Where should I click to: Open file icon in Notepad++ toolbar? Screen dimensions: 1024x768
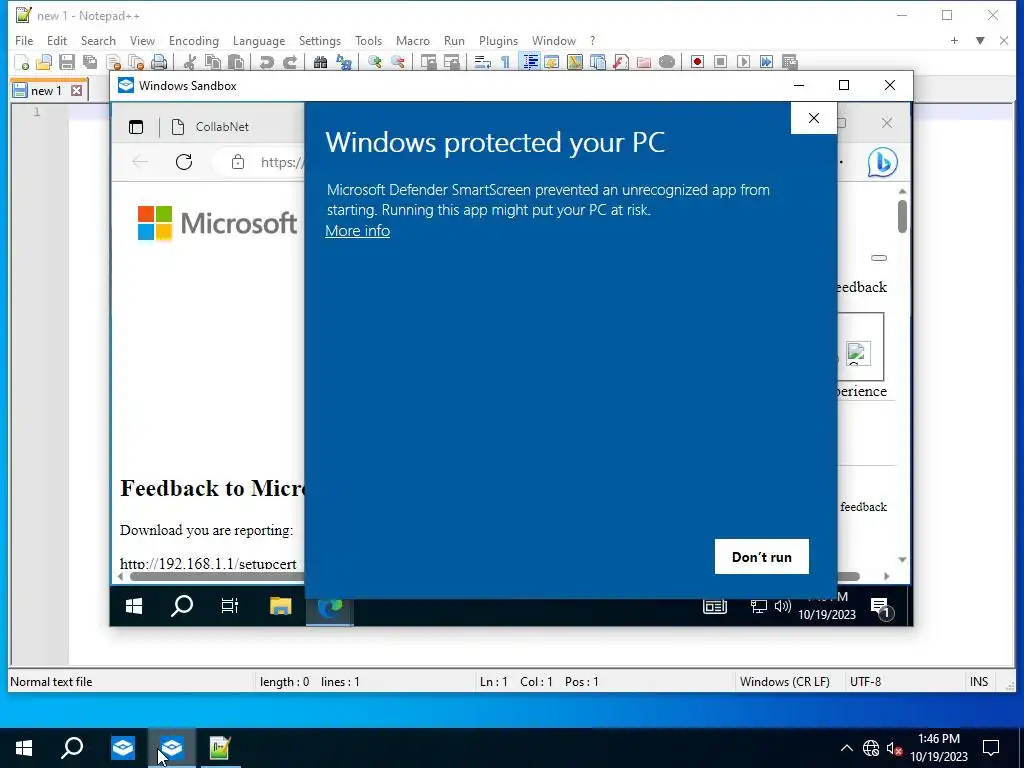coord(44,62)
